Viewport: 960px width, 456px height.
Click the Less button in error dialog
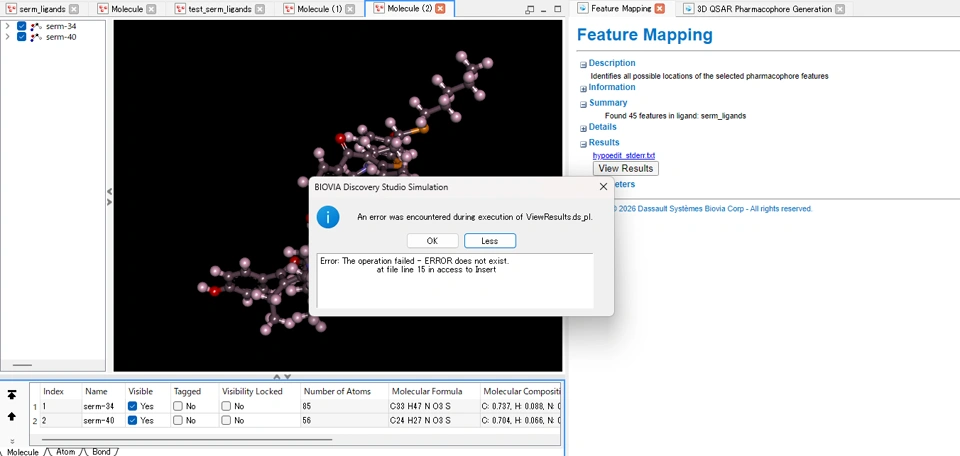pos(490,241)
